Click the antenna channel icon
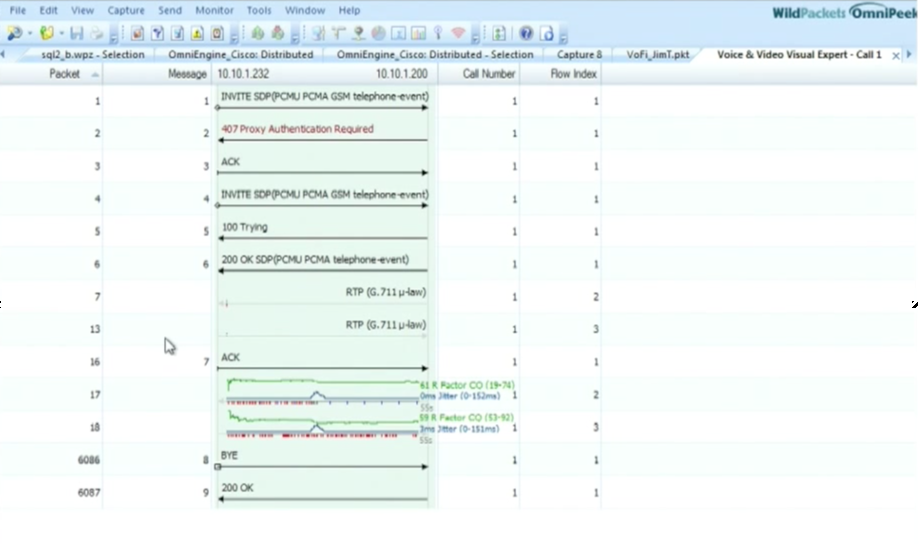 pos(438,33)
